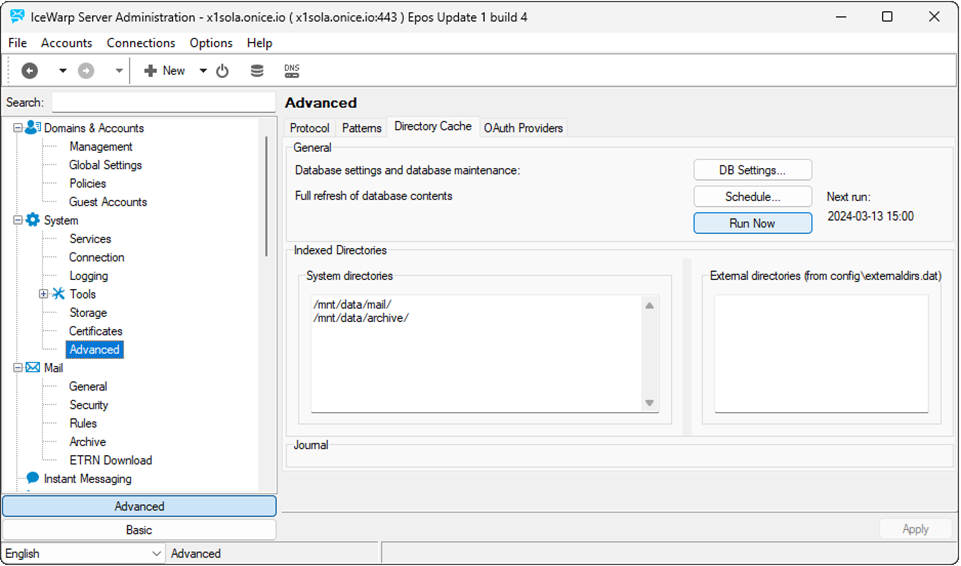Image resolution: width=961 pixels, height=566 pixels.
Task: Select Archive in the tree
Action: (x=87, y=442)
